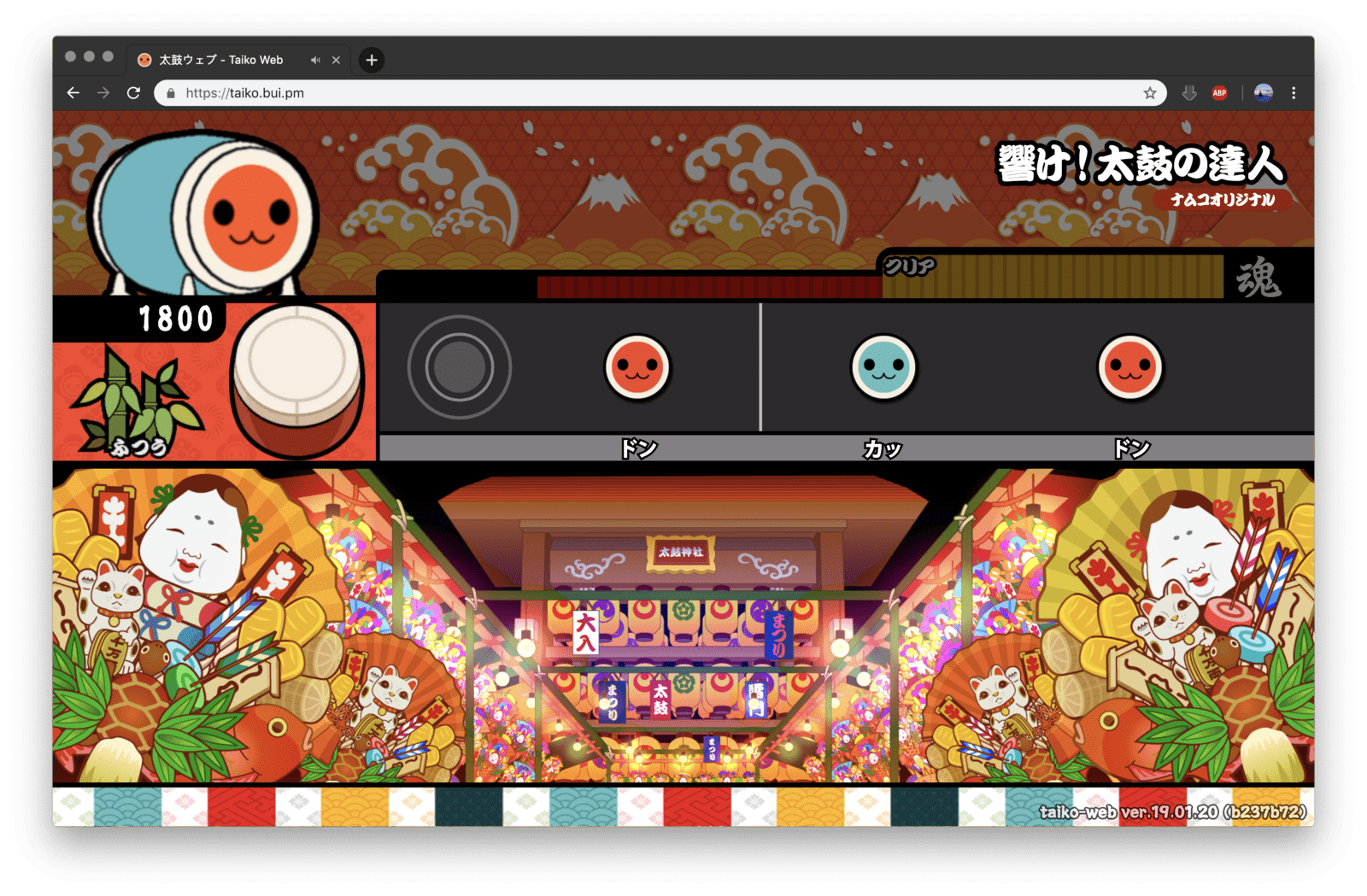Go back using the browser back arrow
Screen dimensions: 1367x896
click(x=73, y=93)
